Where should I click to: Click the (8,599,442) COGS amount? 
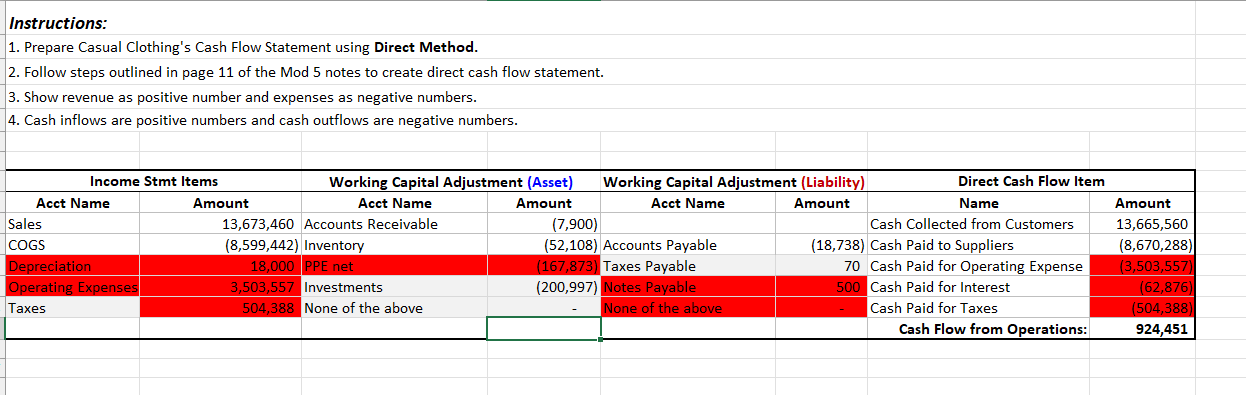point(220,245)
